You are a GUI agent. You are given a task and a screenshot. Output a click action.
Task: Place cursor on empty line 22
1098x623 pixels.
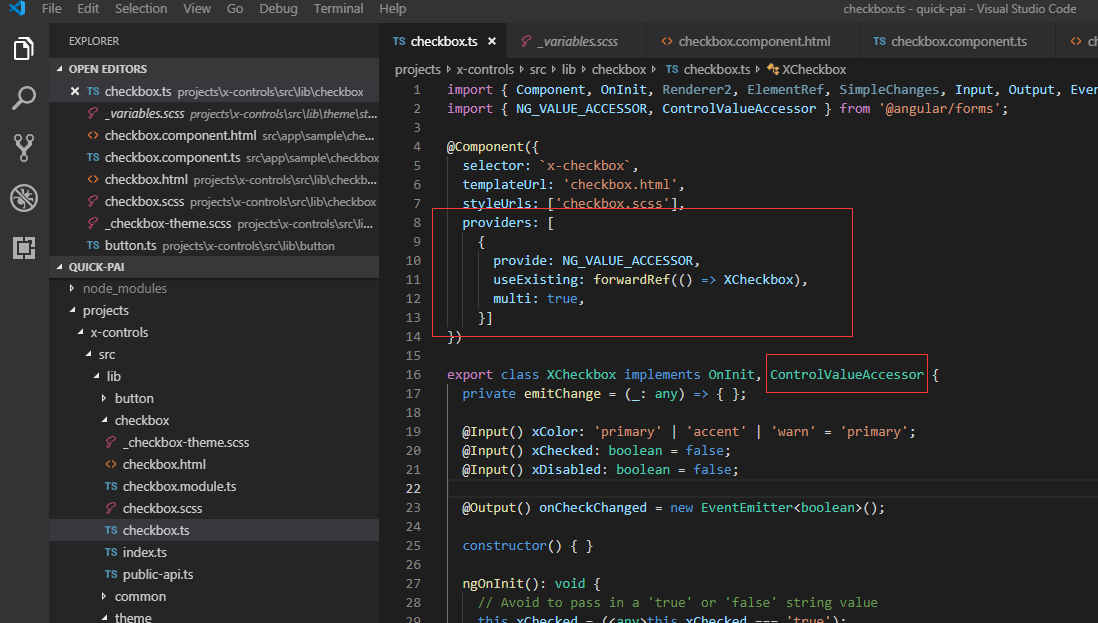(x=700, y=488)
